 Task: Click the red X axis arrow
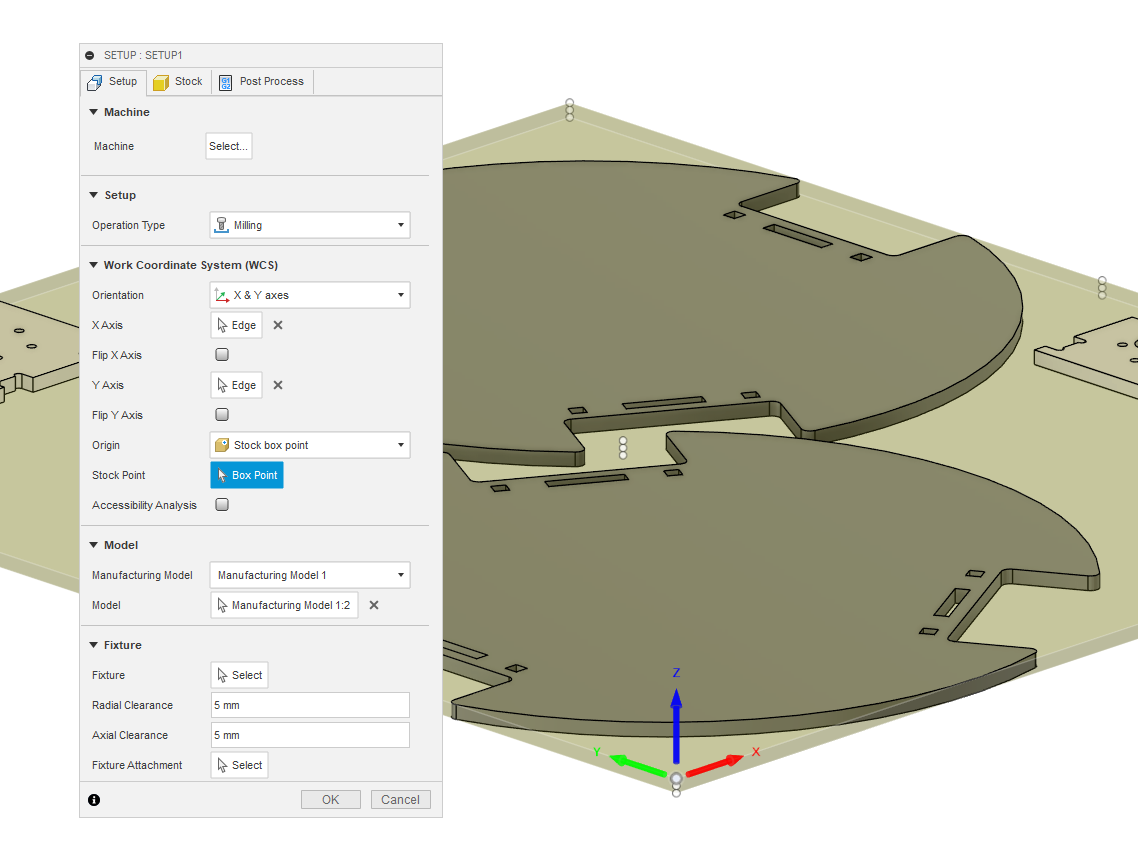(715, 766)
